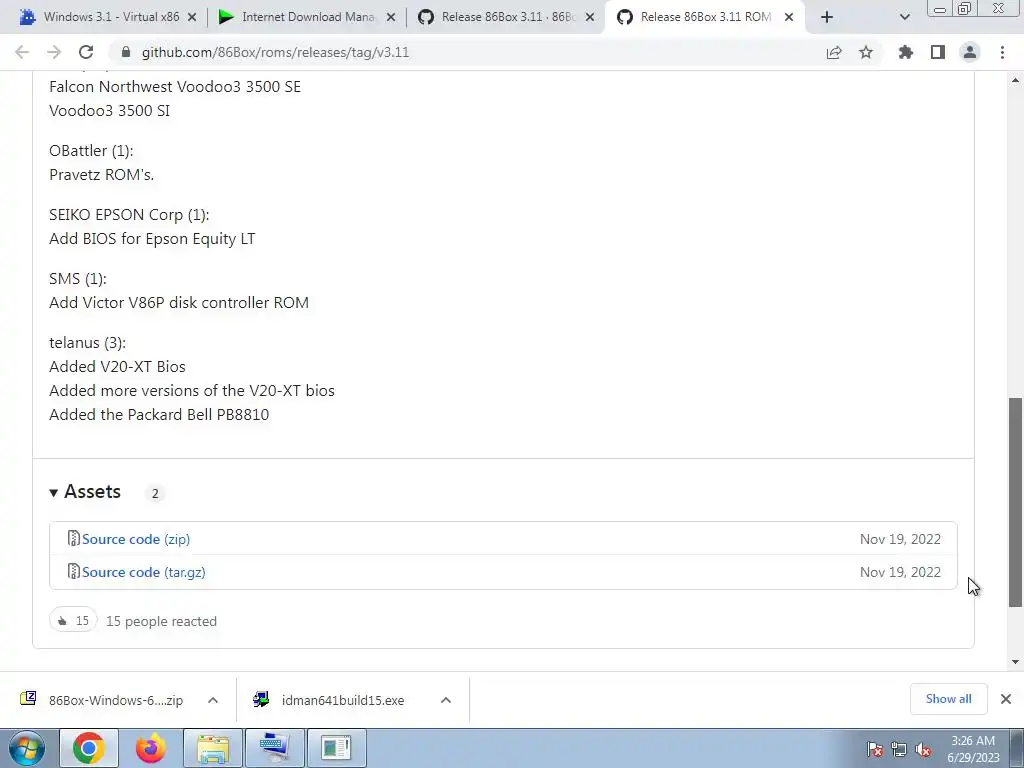Screen dimensions: 1024x768
Task: Click 'Add Victor V86P disk controller ROM' text
Action: (x=179, y=303)
